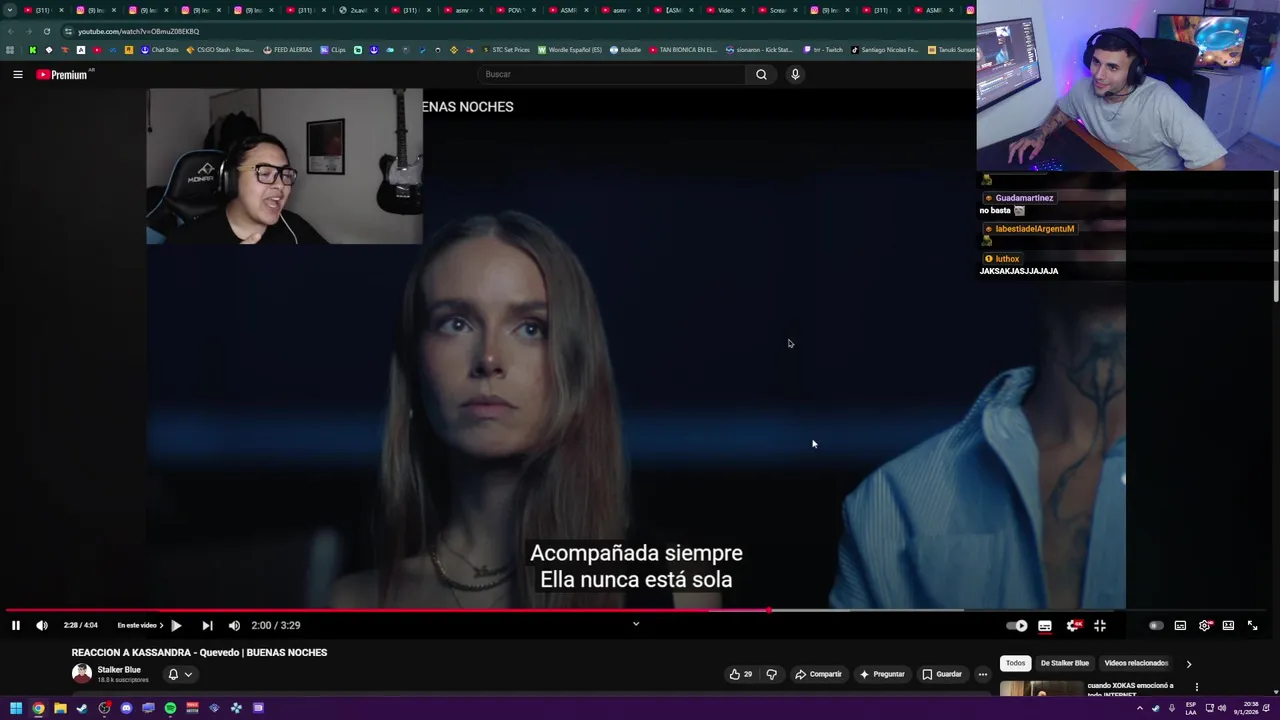This screenshot has height=720, width=1280.
Task: Focus the 'Buscar' search field
Action: [x=612, y=74]
